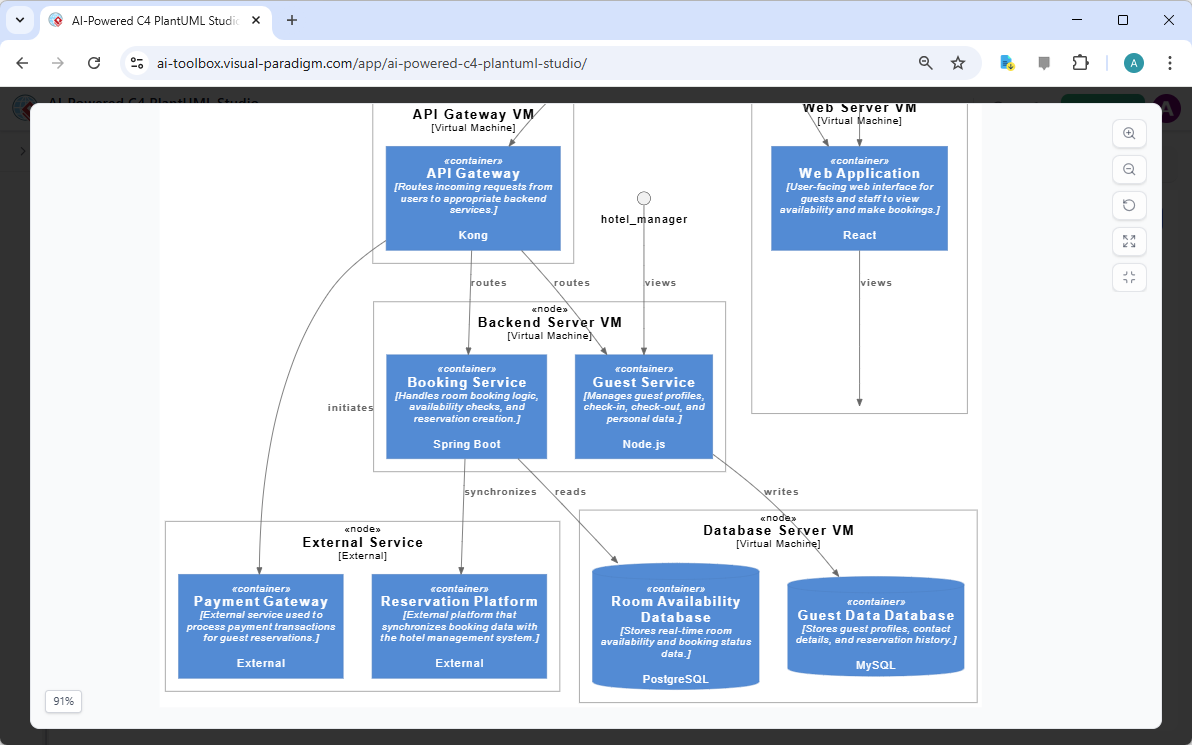Select the AI-Powered C4 PlantUML Studio tab
The image size is (1192, 745).
point(150,20)
